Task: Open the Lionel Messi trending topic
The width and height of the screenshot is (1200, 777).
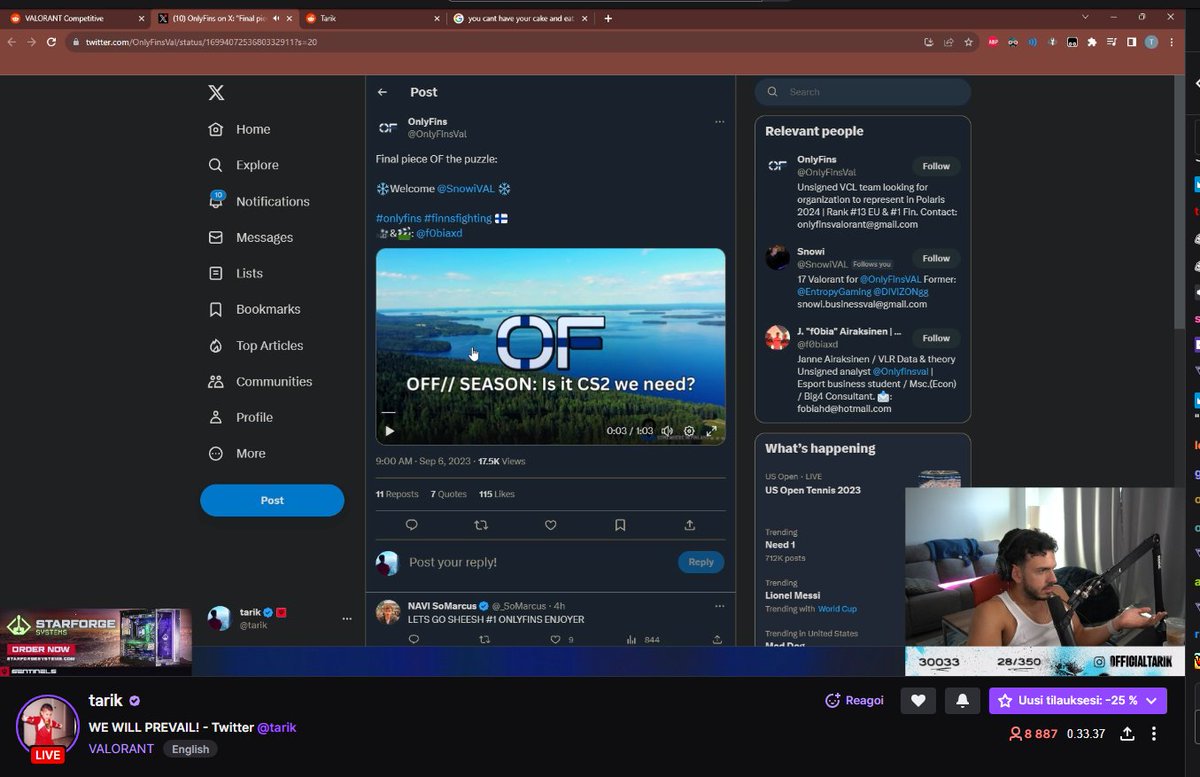Action: click(x=795, y=595)
